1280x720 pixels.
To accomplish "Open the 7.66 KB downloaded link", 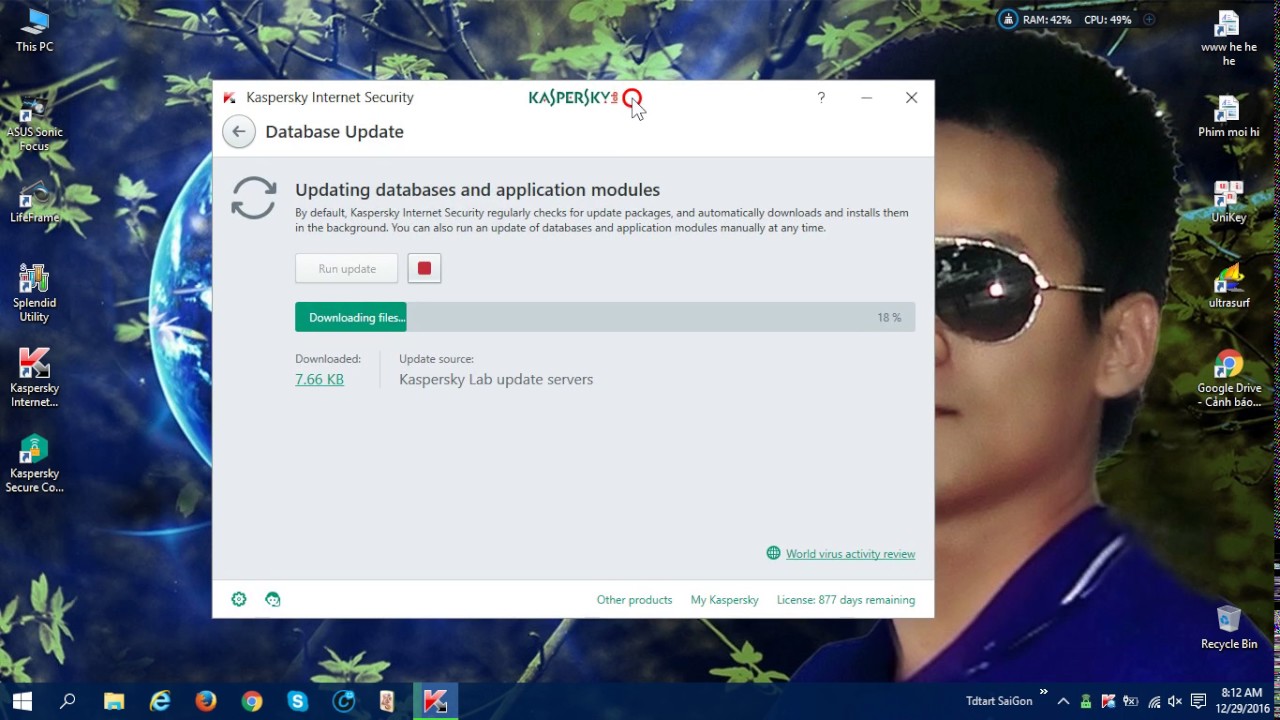I will coord(319,379).
